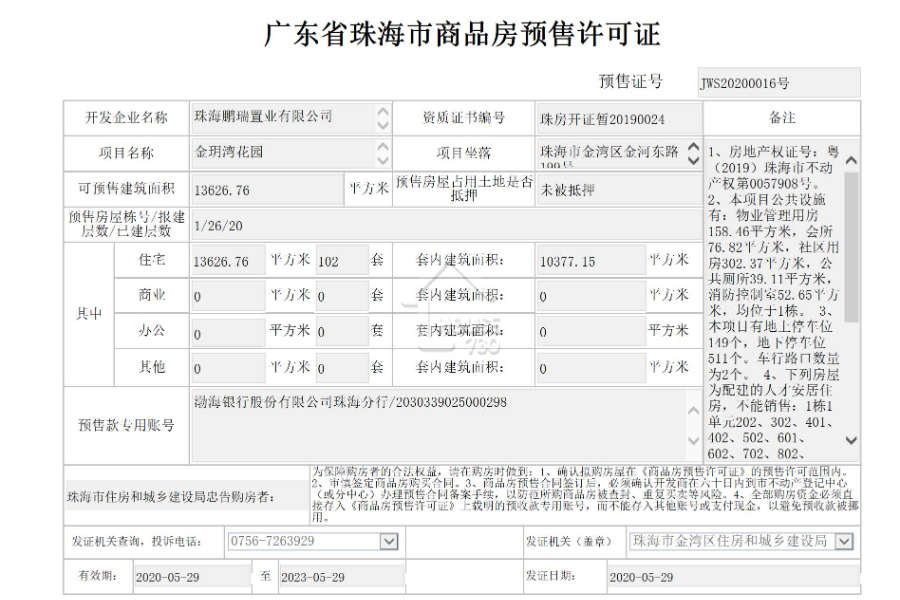This screenshot has width=900, height=600.
Task: Click the up arrow in project name field
Action: tap(383, 146)
